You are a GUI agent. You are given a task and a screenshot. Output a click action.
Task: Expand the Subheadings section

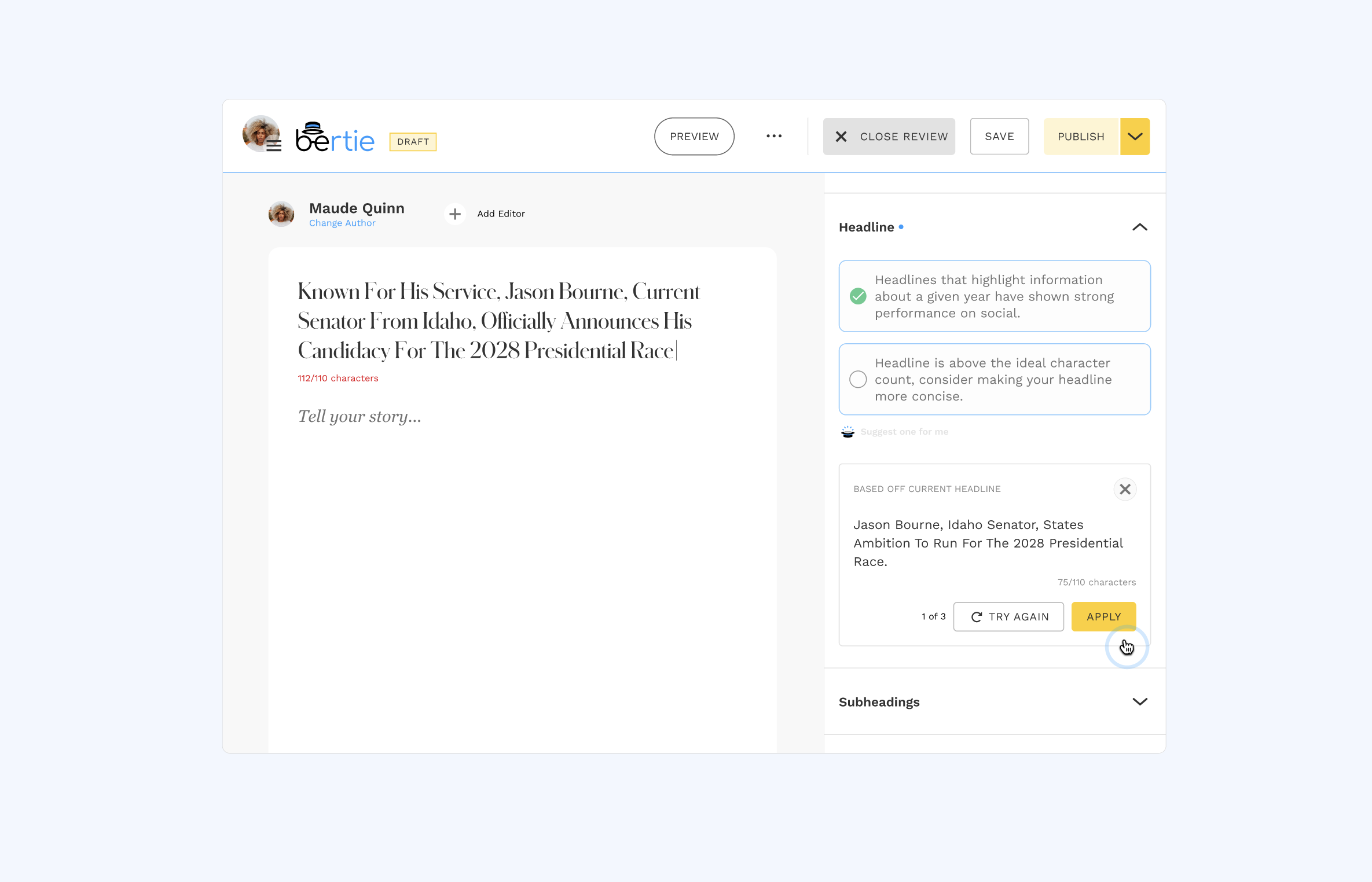click(1139, 702)
